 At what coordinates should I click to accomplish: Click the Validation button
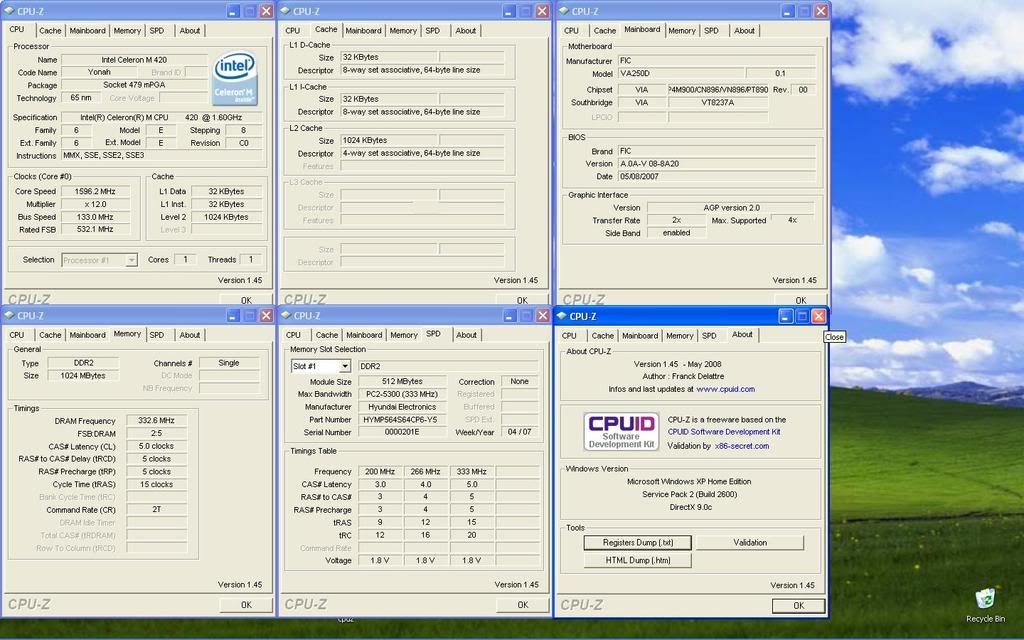click(750, 543)
